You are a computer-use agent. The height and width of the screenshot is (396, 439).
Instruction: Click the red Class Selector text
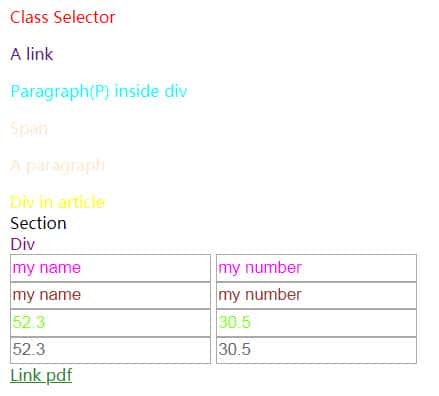click(x=63, y=17)
